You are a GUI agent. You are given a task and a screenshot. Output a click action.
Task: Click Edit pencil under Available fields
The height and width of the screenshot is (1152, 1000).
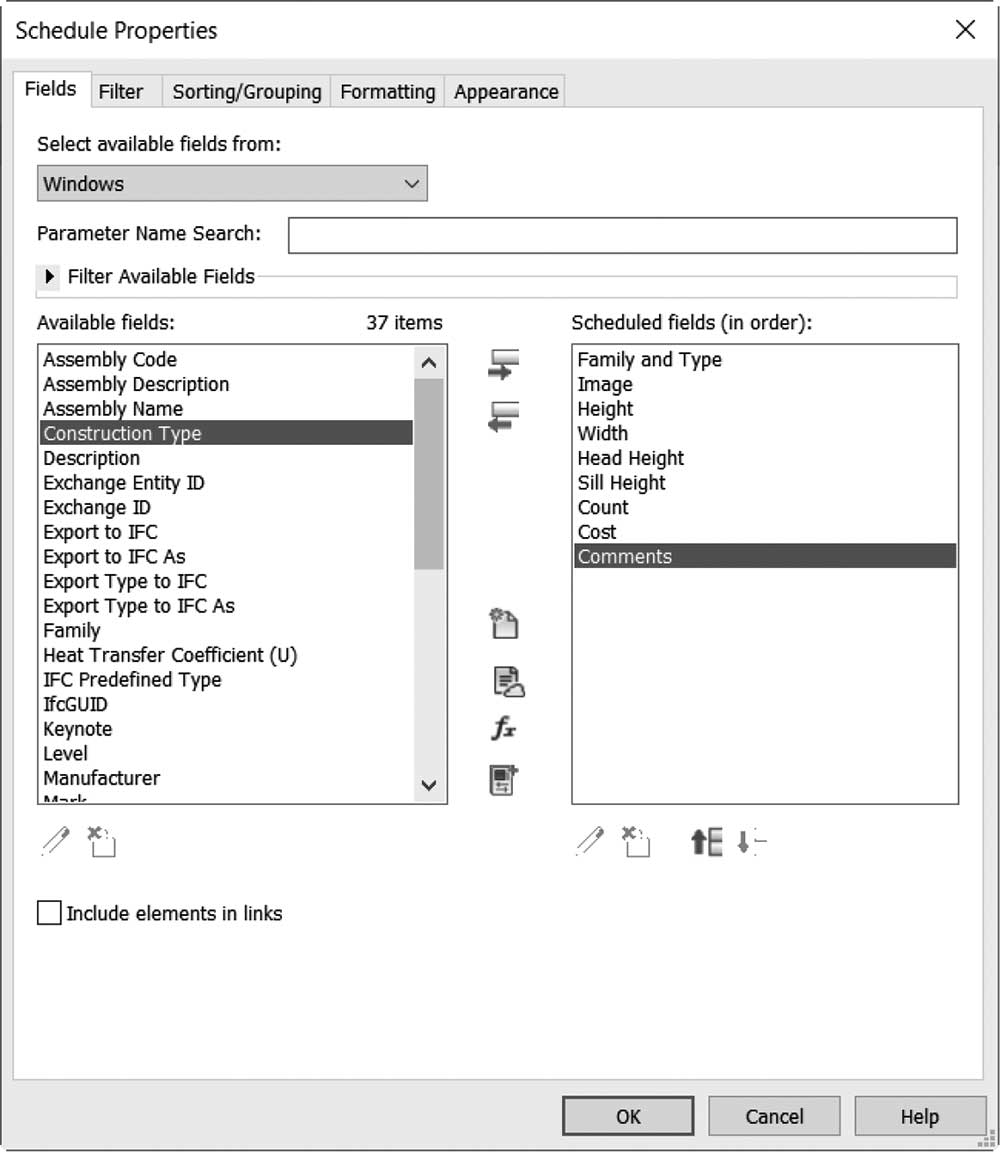56,841
